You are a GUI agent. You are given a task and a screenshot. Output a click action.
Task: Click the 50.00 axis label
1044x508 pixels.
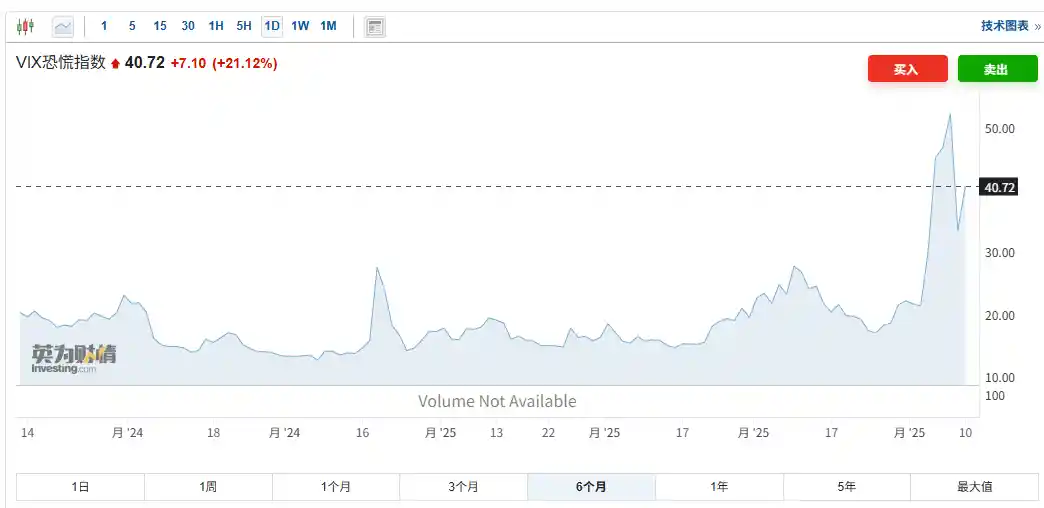tap(999, 128)
